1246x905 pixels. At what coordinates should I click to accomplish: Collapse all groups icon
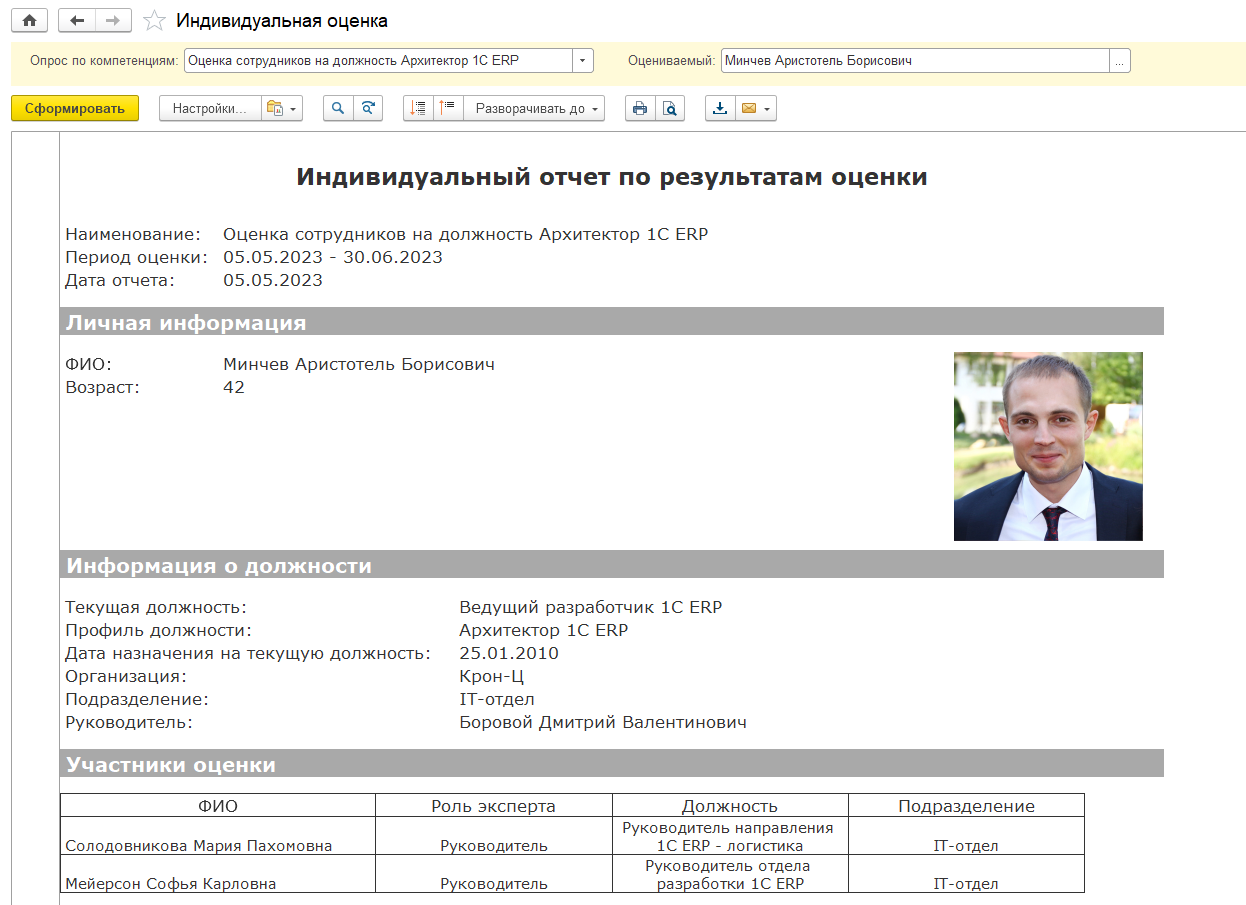tap(448, 108)
